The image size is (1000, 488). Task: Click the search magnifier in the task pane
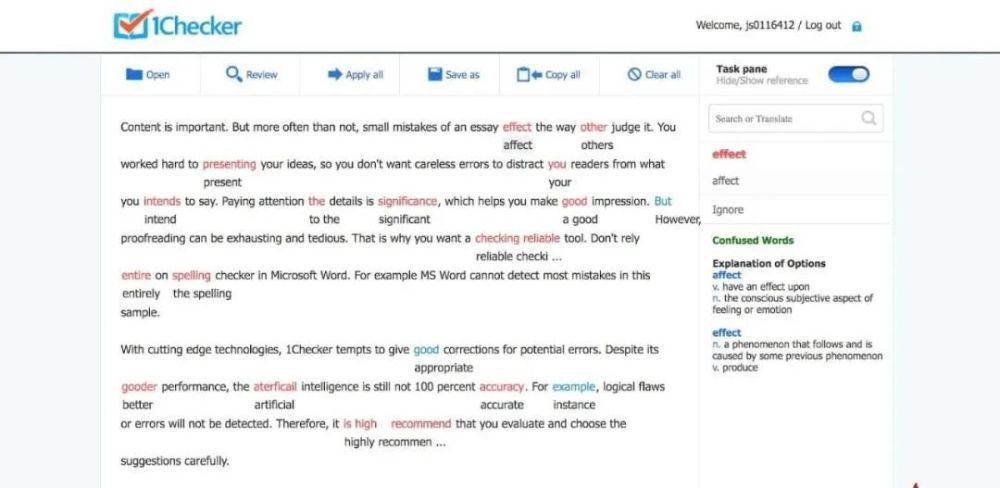869,119
